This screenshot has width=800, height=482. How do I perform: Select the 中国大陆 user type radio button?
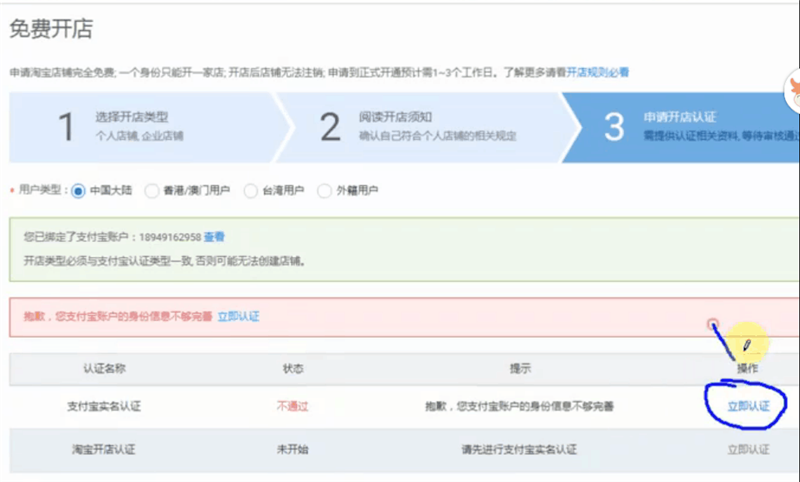(x=78, y=191)
